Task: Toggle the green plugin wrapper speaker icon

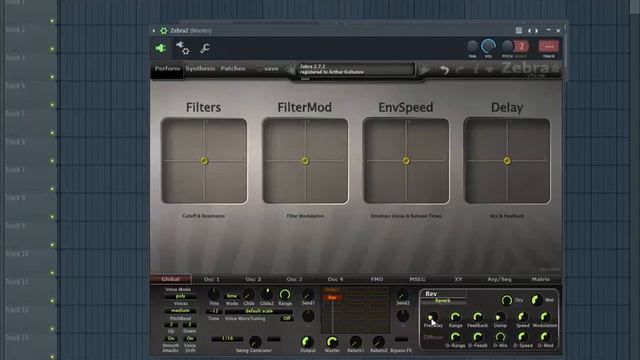Action: 160,48
